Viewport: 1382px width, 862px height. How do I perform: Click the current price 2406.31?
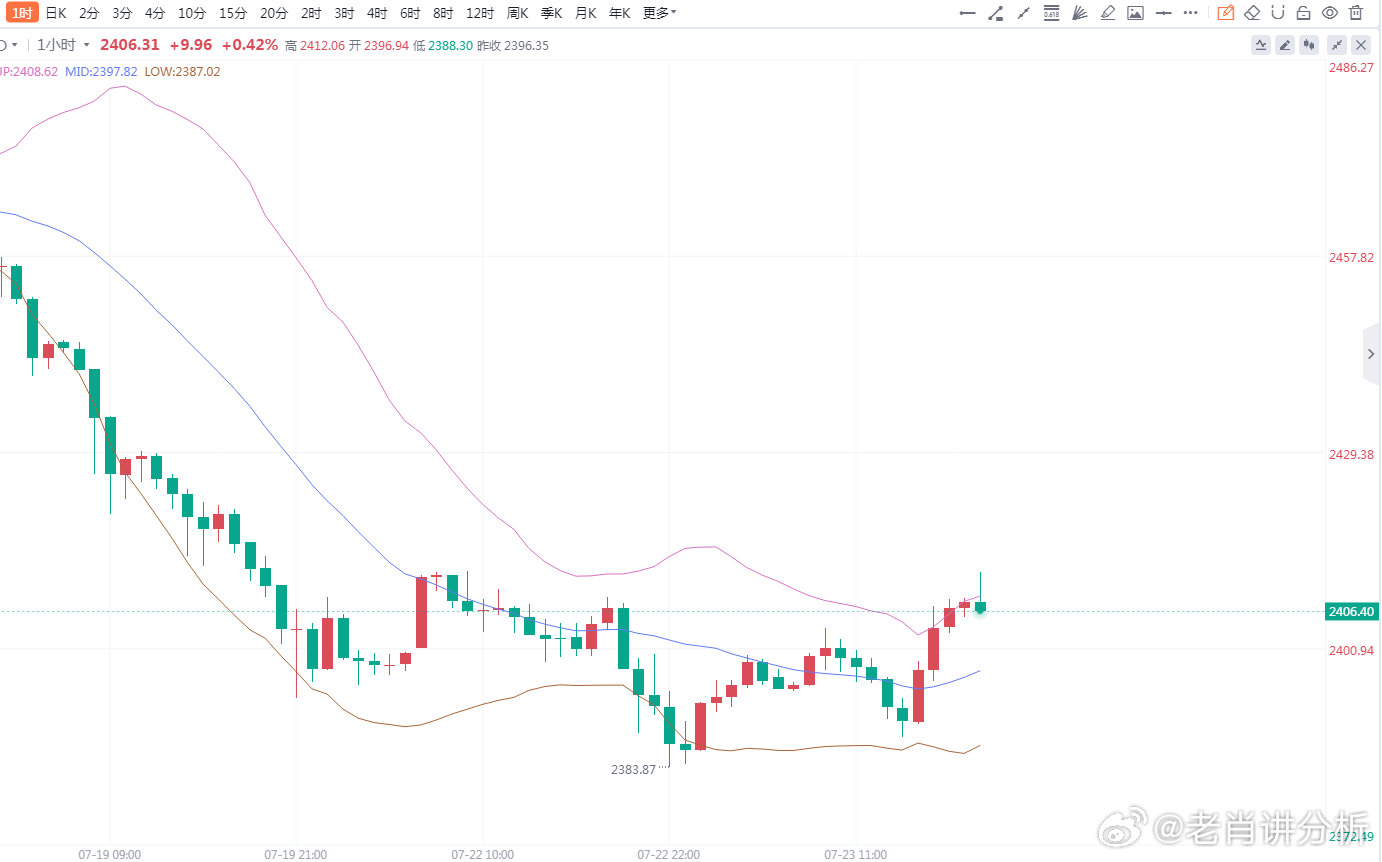point(130,45)
